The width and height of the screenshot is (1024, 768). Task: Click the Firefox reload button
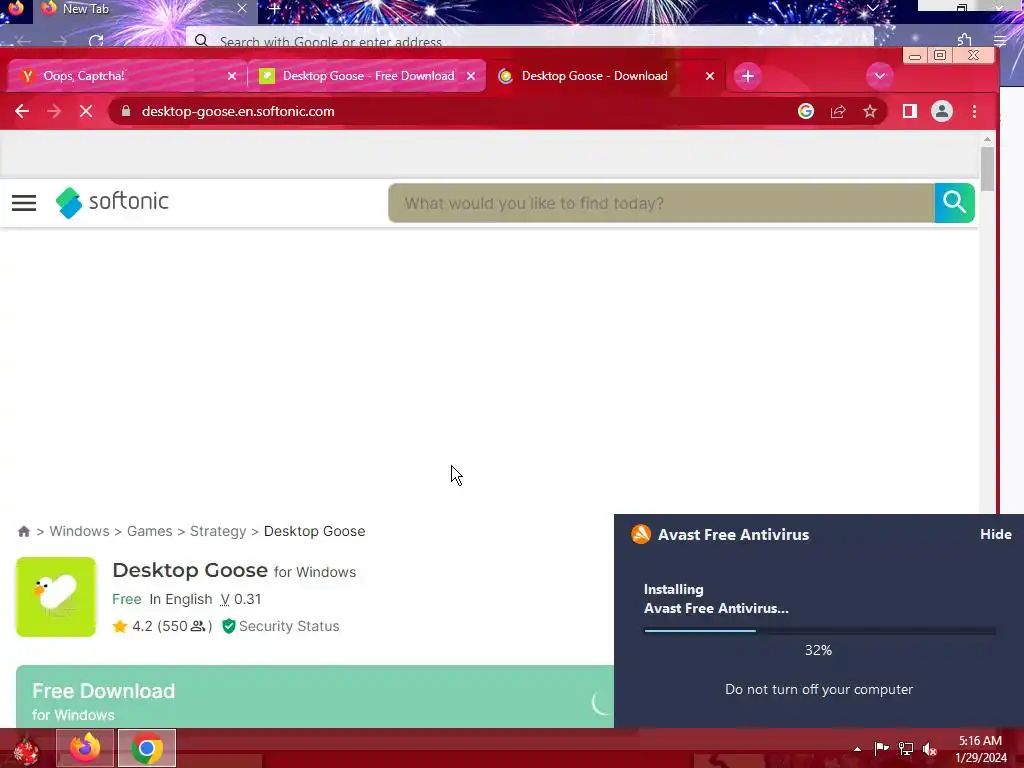[x=96, y=40]
